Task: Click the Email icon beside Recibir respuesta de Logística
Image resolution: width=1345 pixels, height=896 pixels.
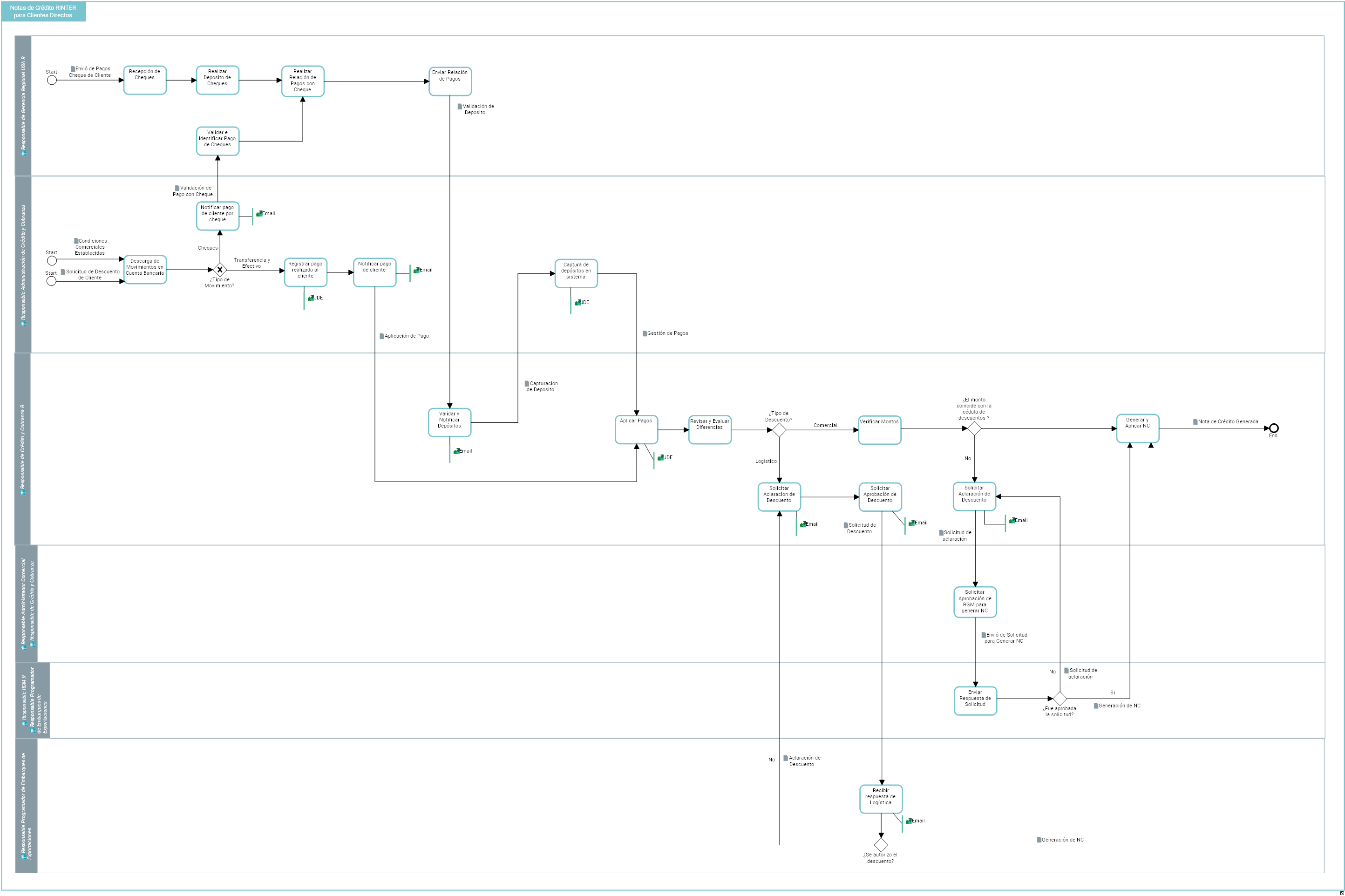Action: click(x=909, y=821)
